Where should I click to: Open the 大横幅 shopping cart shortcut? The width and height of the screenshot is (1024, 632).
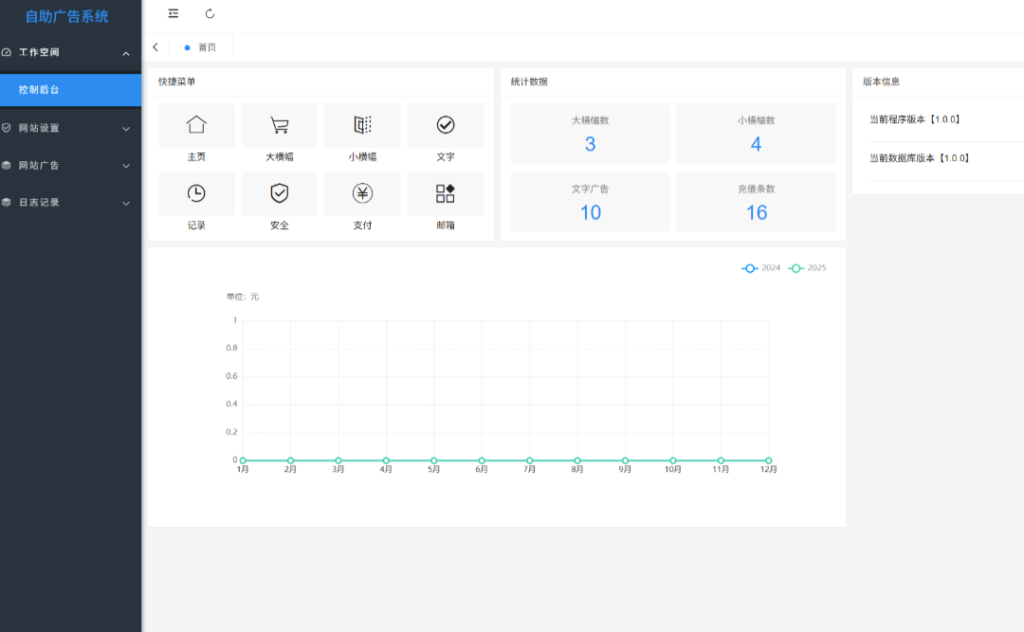[x=280, y=125]
